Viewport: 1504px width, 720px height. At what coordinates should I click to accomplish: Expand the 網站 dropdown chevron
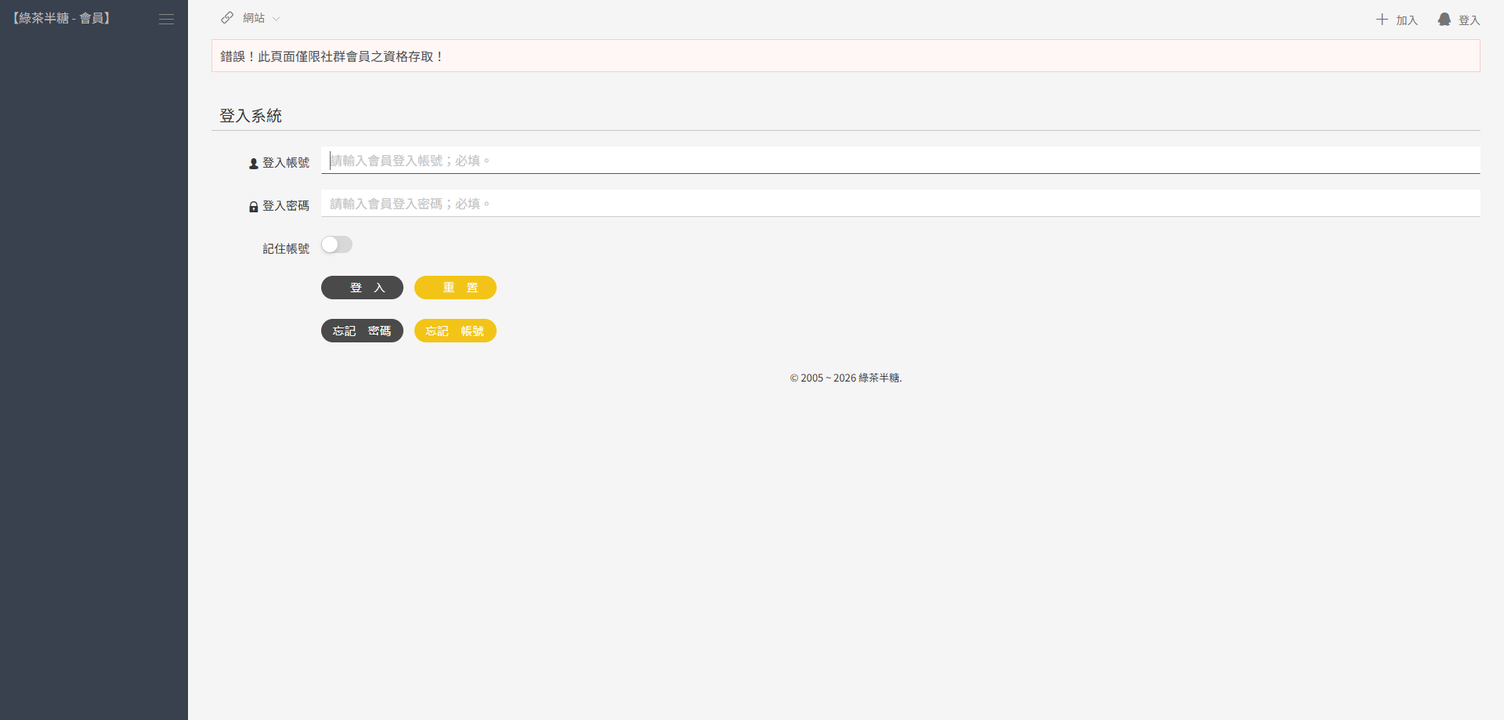(276, 19)
